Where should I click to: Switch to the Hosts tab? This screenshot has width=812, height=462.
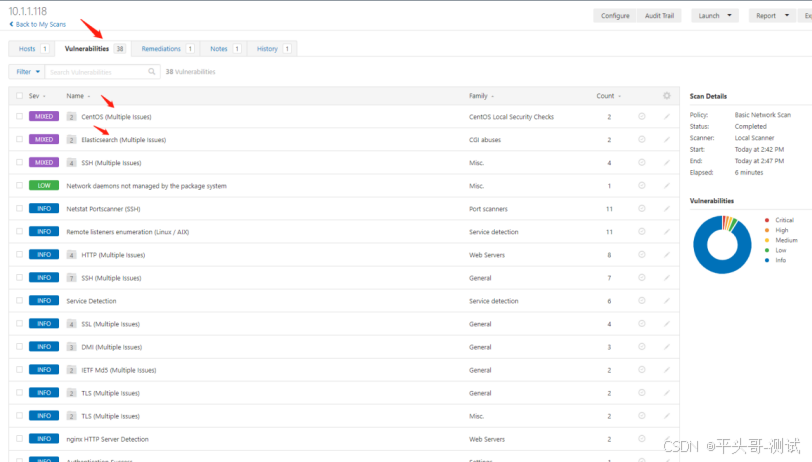tap(33, 49)
